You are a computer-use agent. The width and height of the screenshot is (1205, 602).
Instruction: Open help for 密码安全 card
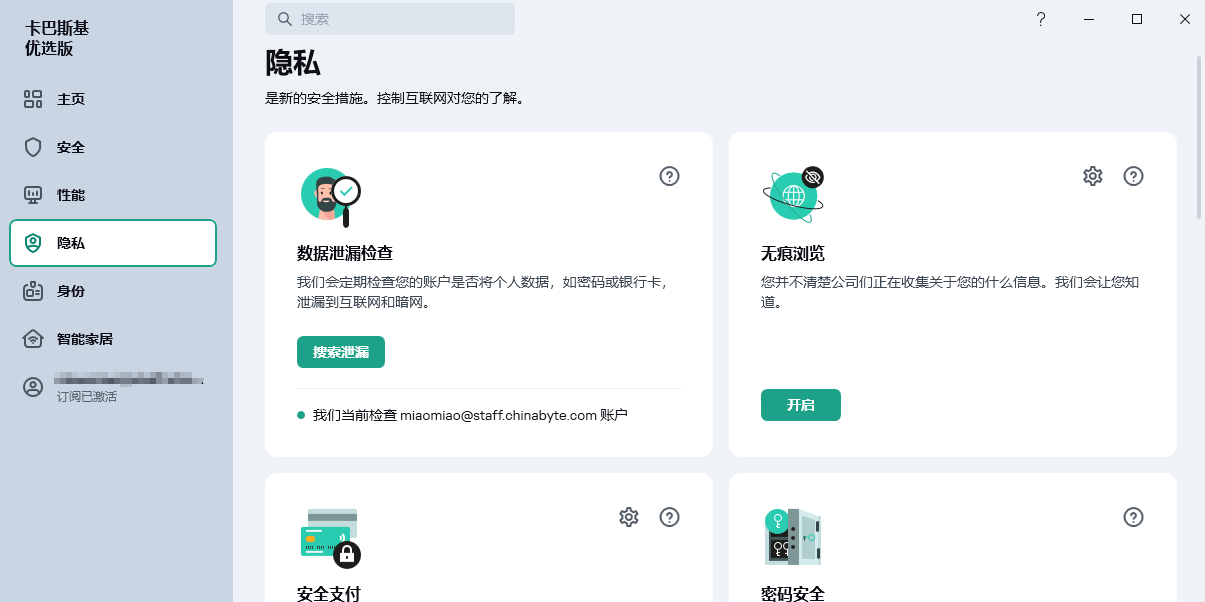click(x=1133, y=517)
